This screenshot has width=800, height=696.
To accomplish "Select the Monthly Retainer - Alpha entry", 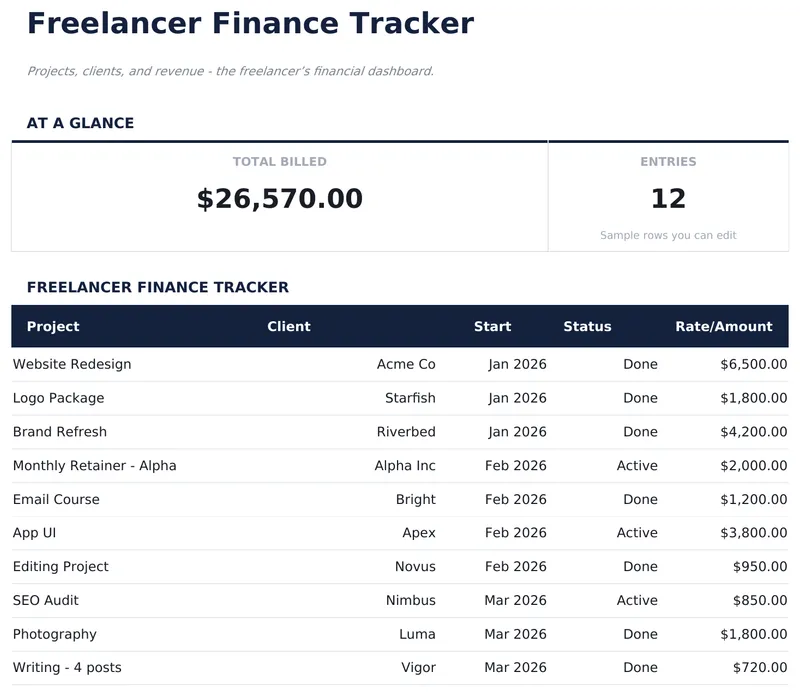I will 94,466.
